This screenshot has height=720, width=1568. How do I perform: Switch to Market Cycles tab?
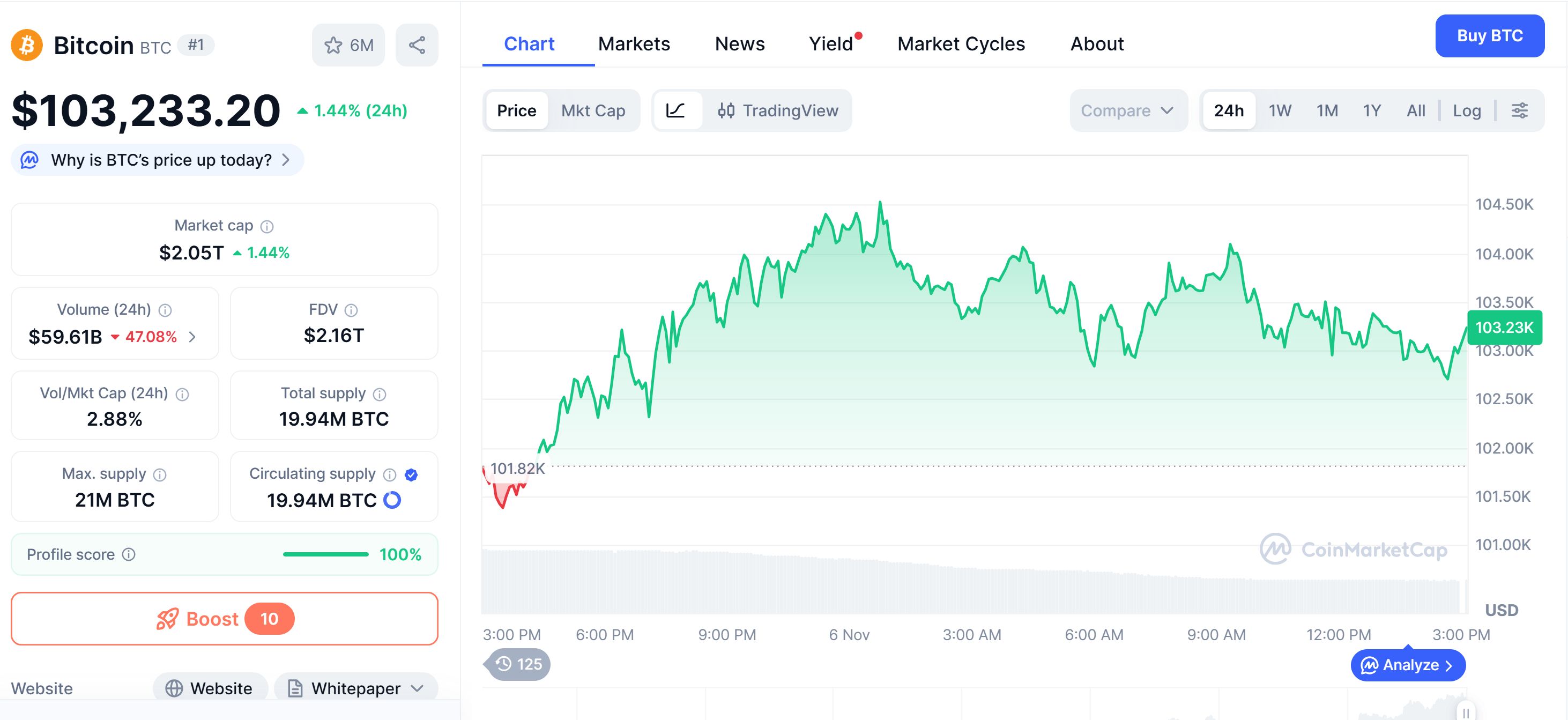961,44
